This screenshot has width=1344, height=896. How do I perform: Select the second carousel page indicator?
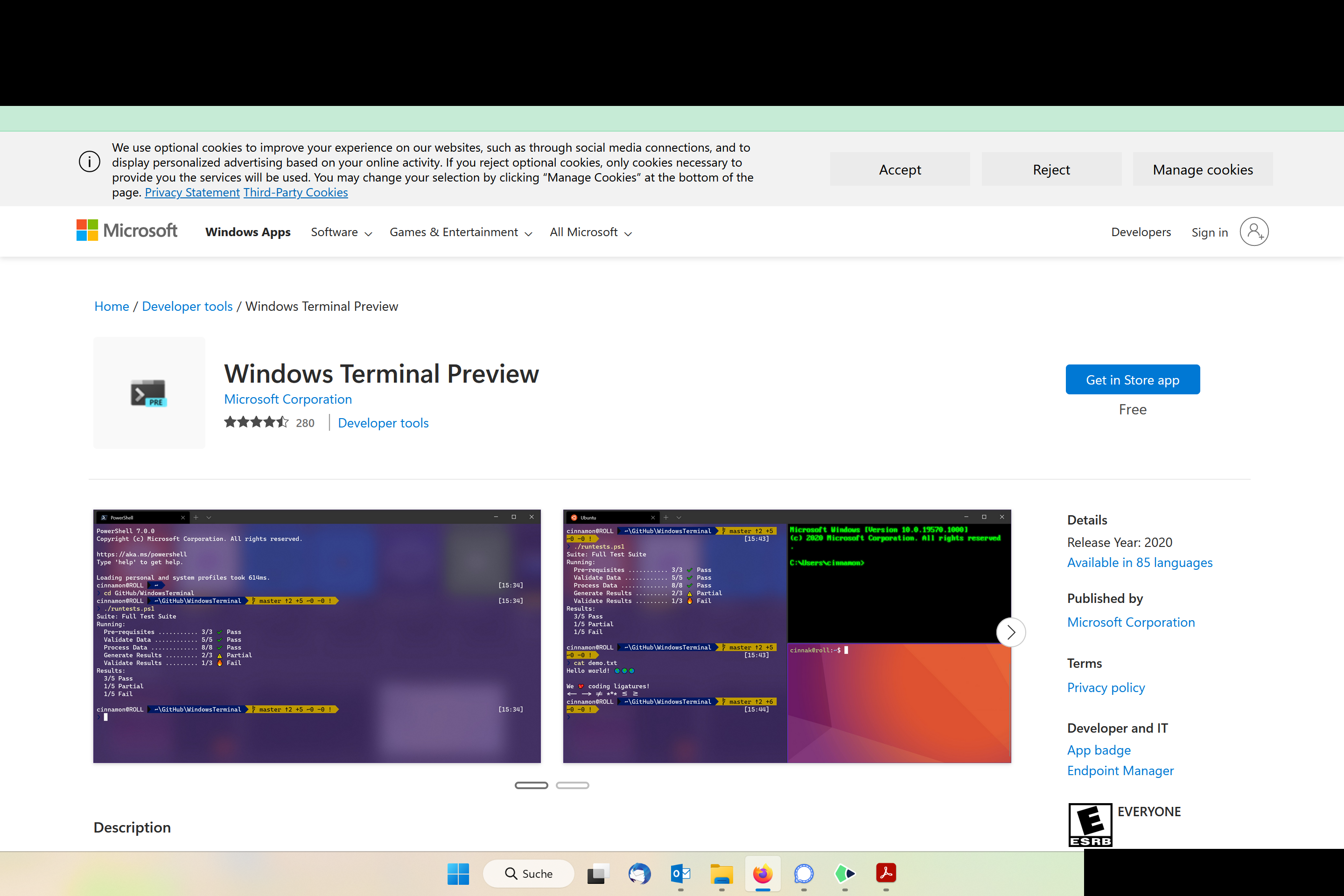(x=572, y=785)
